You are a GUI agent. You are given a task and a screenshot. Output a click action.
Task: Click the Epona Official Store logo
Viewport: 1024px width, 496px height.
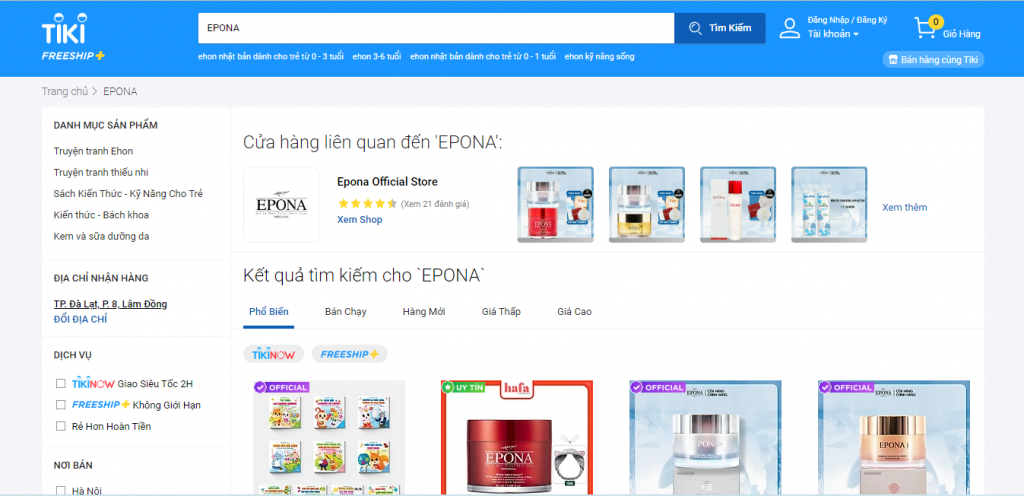pos(281,204)
